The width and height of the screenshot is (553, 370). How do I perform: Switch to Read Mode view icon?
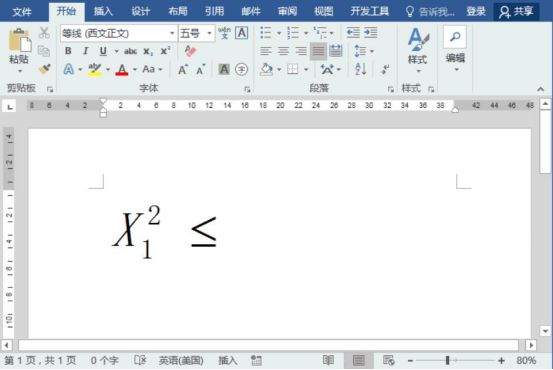[328, 360]
